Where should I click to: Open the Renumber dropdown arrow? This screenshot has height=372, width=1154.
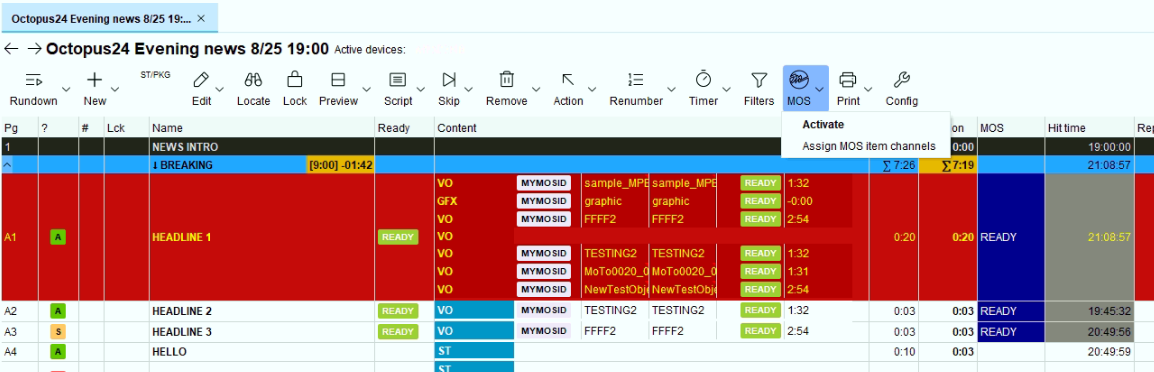point(673,89)
